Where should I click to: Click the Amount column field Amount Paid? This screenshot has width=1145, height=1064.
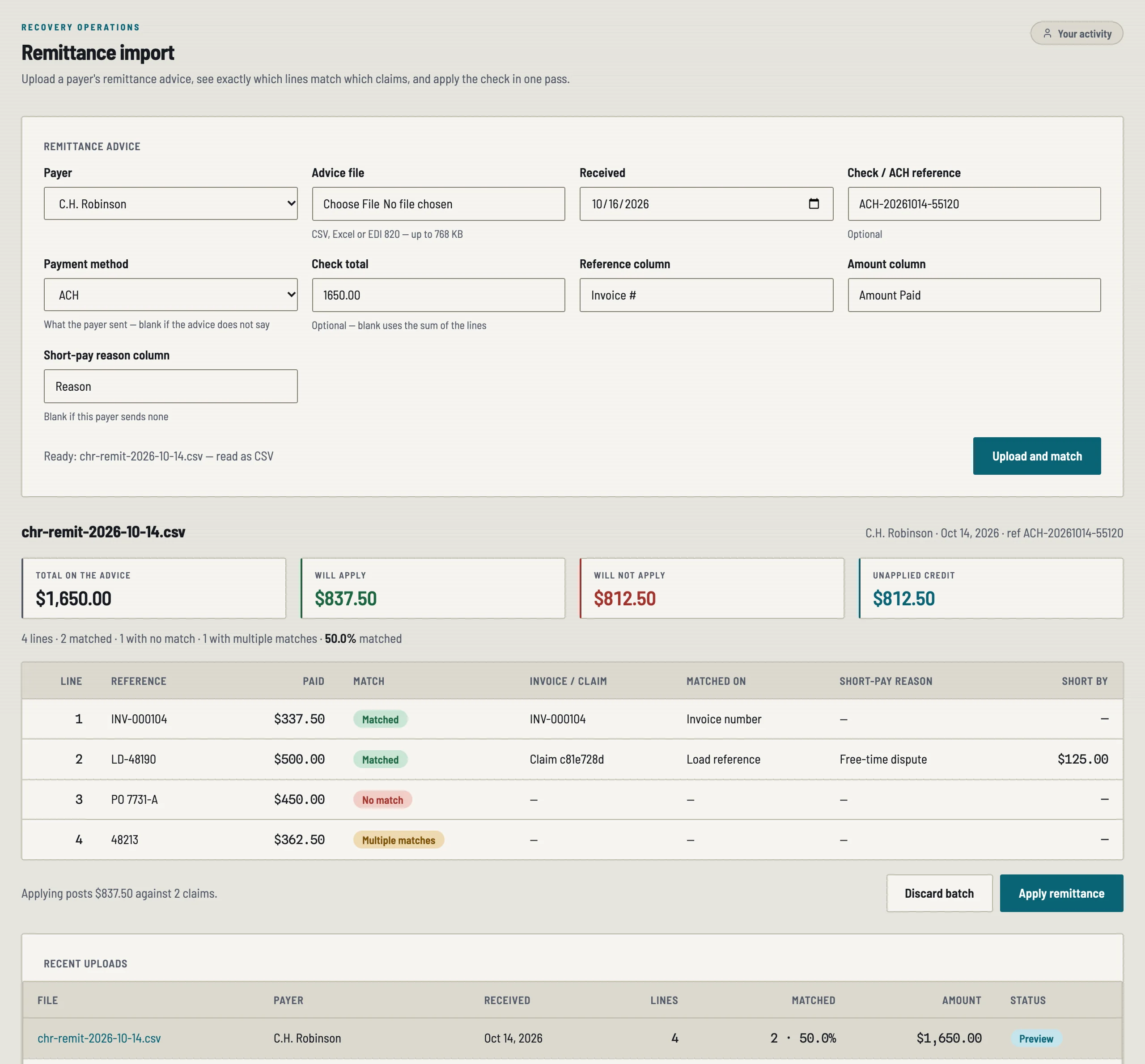click(974, 295)
